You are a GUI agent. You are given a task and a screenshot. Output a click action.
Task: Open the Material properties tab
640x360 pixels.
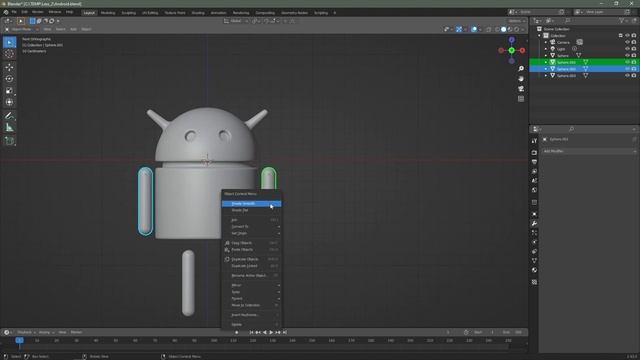tap(534, 270)
